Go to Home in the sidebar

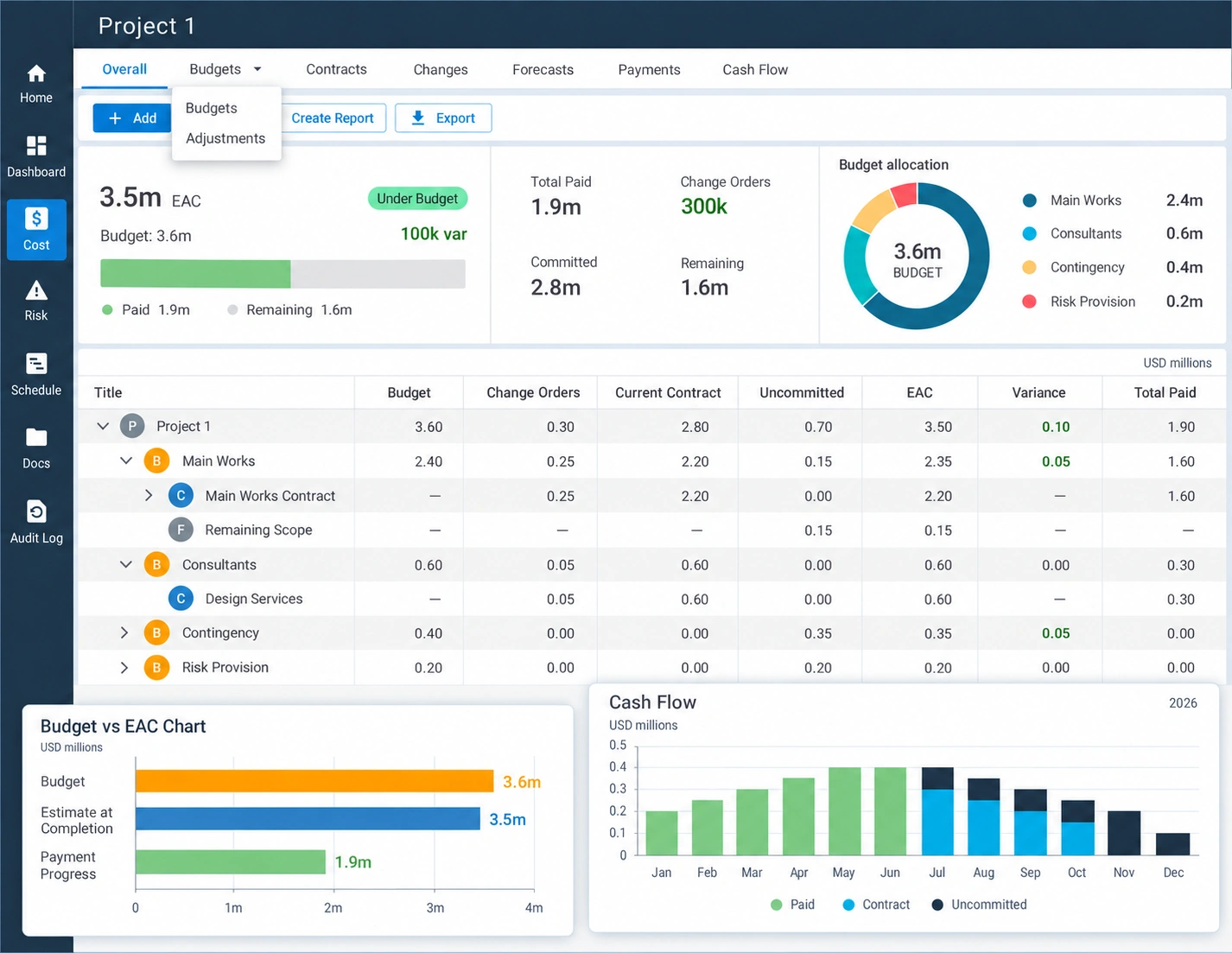pos(36,84)
